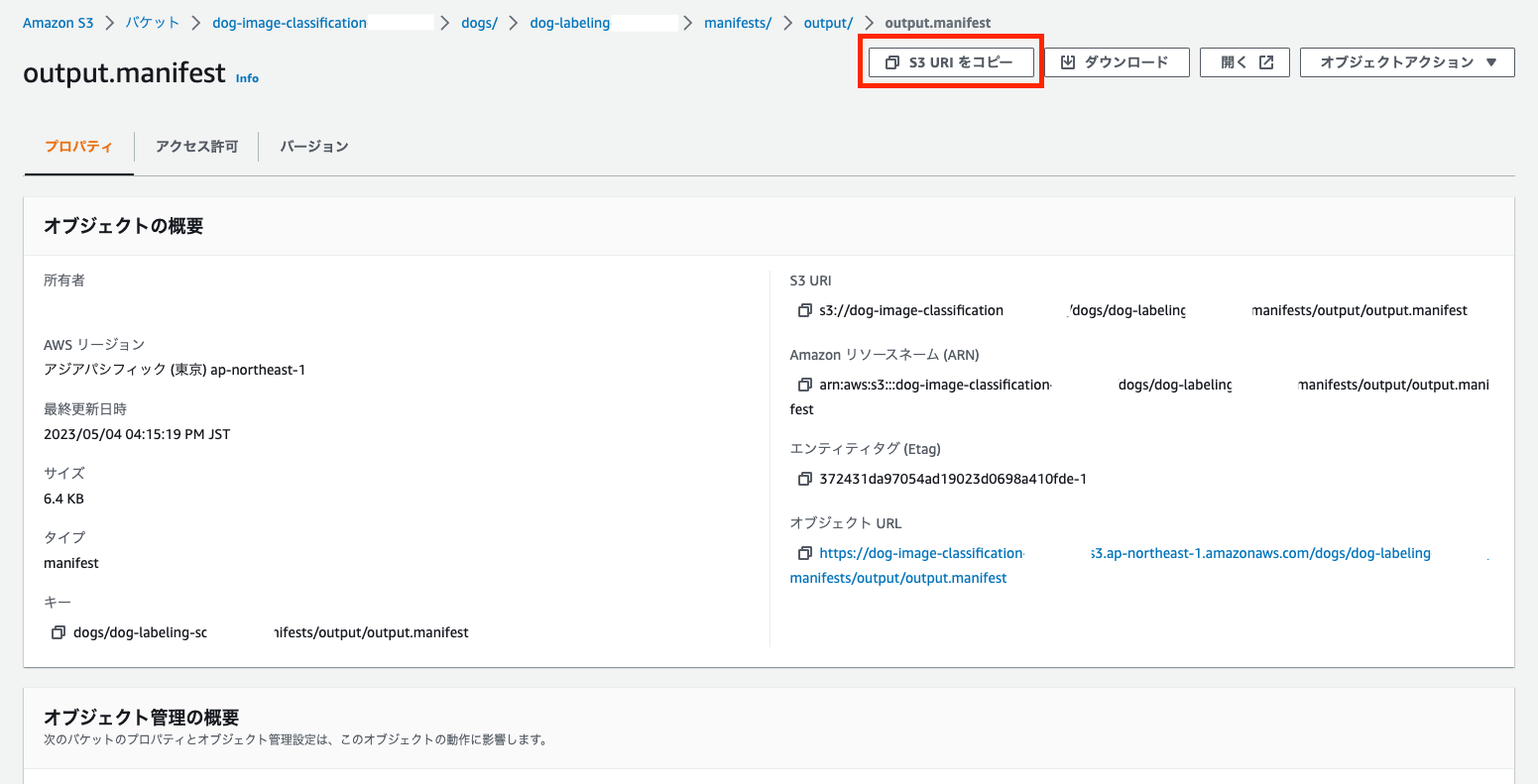Click the ARN text arn:aws:s3:::dog-image-classification
The height and width of the screenshot is (784, 1538).
point(935,385)
